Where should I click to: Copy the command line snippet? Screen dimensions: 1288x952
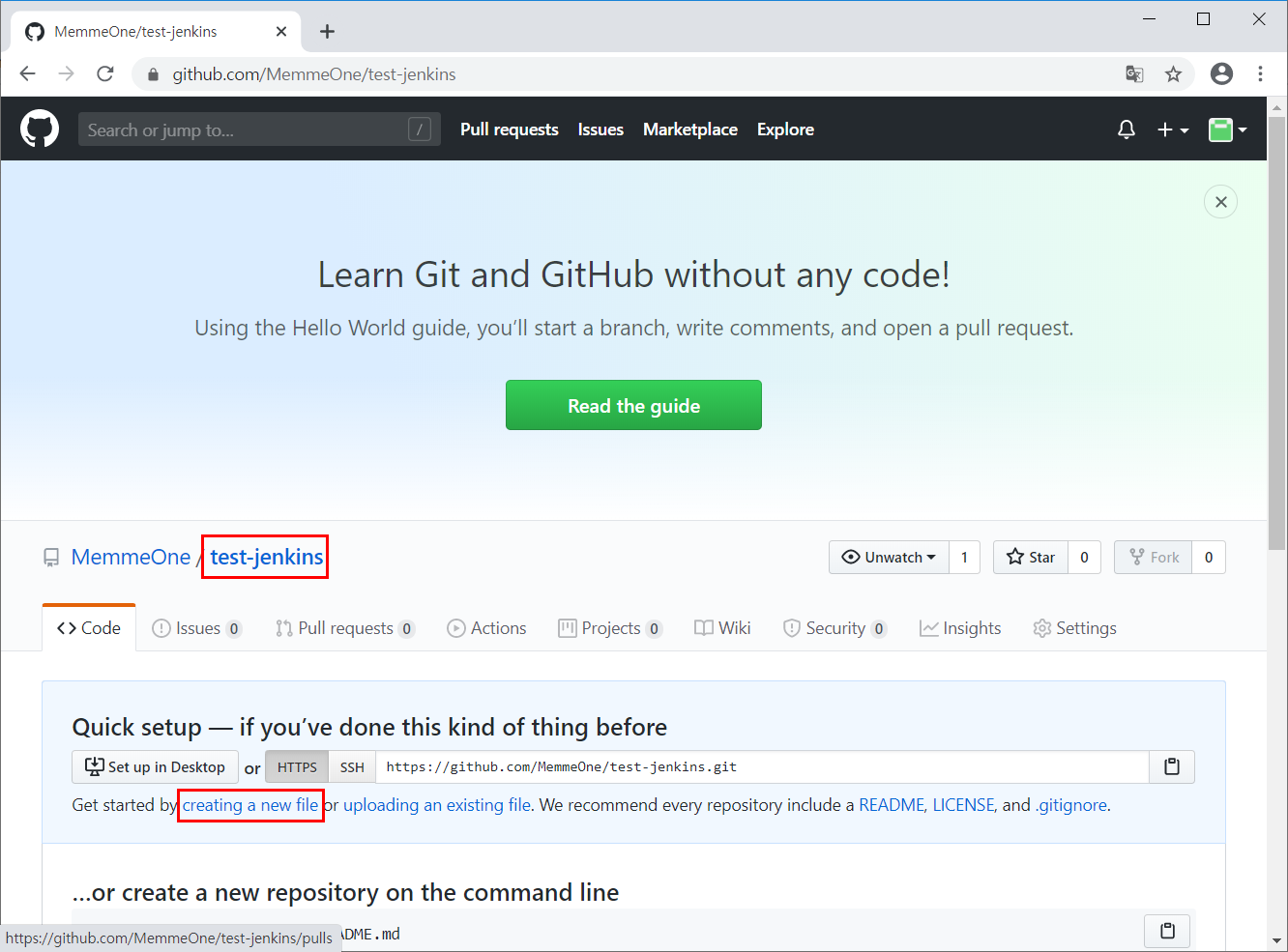click(x=1167, y=931)
